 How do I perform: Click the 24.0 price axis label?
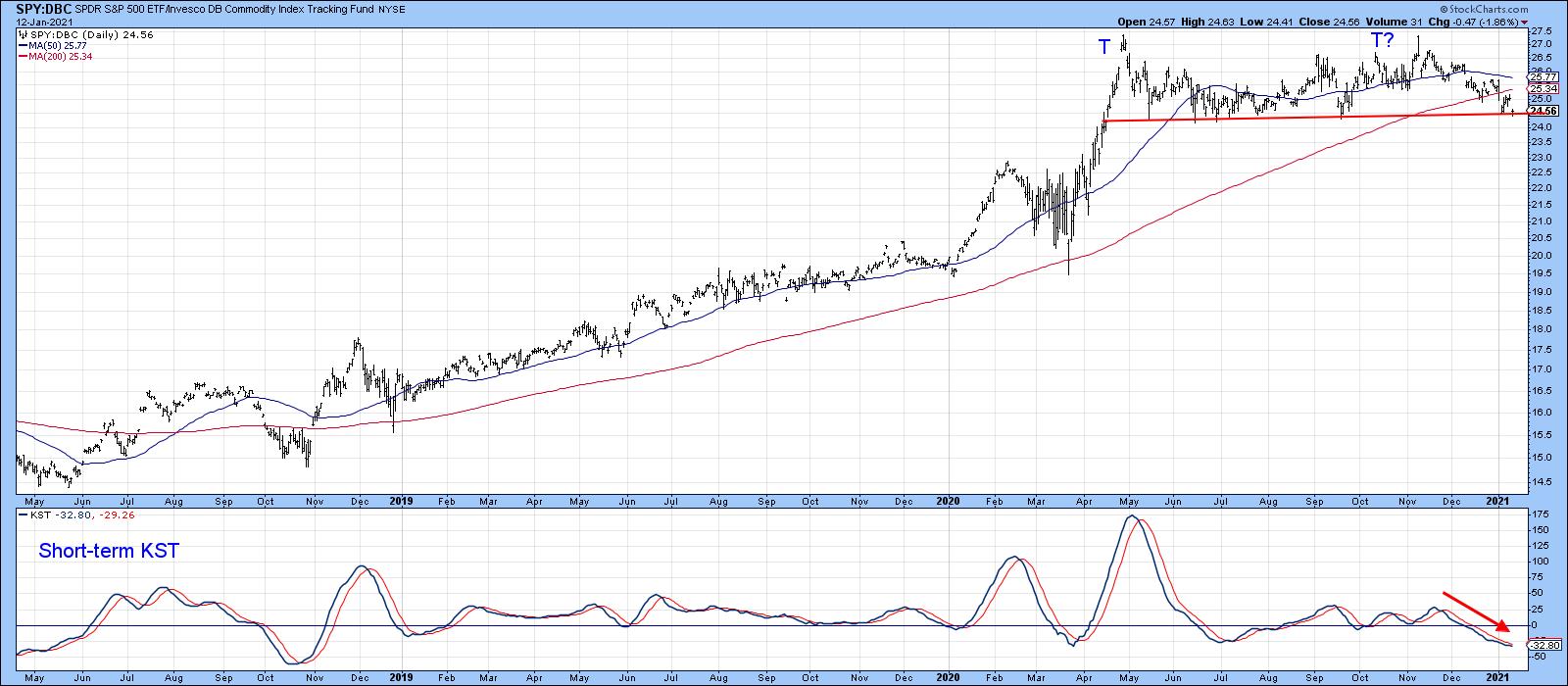pos(1540,126)
